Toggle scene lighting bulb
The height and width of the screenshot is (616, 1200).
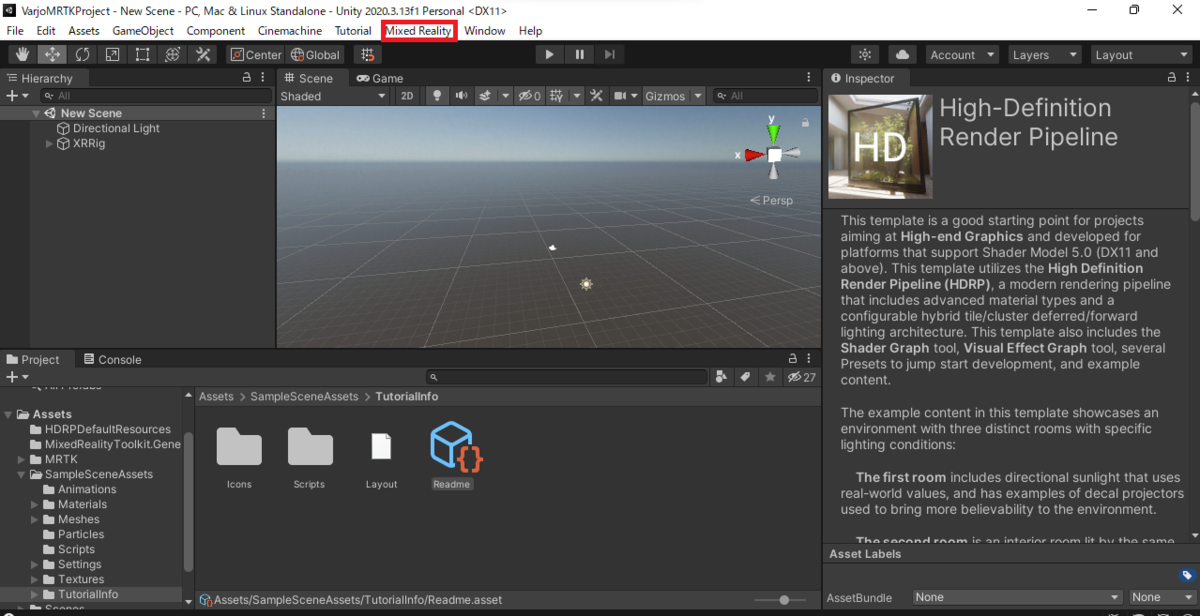tap(436, 96)
